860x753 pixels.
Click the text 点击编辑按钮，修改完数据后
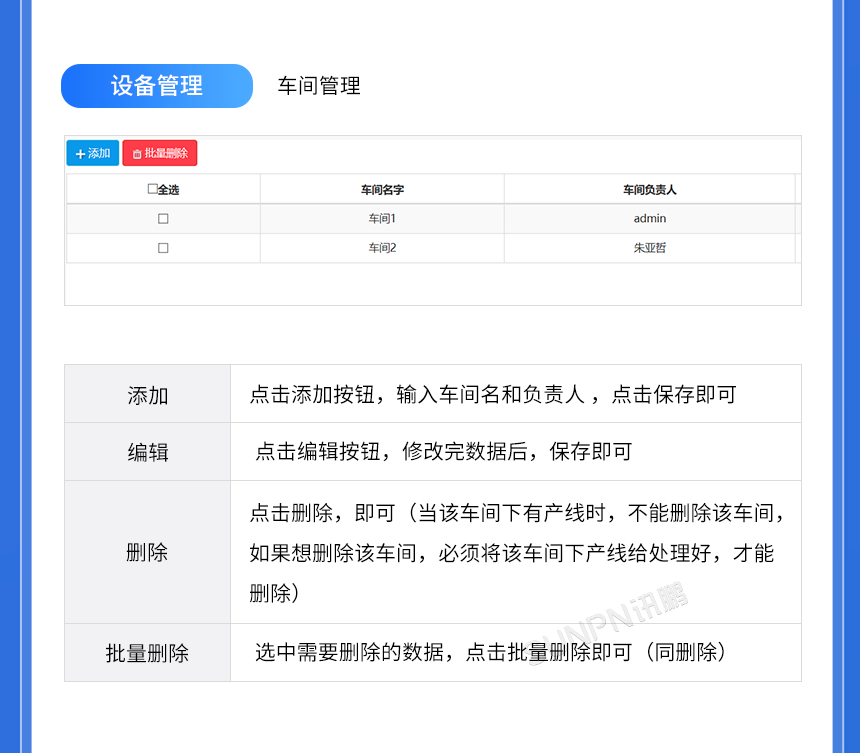click(392, 451)
